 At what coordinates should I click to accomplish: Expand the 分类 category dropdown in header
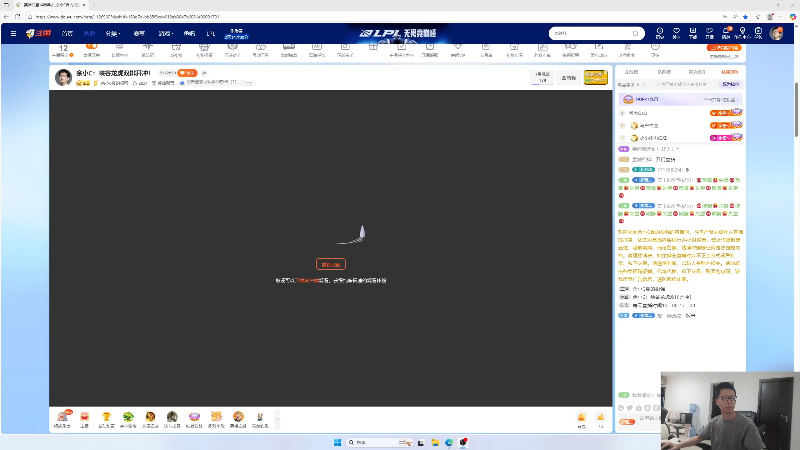(112, 34)
